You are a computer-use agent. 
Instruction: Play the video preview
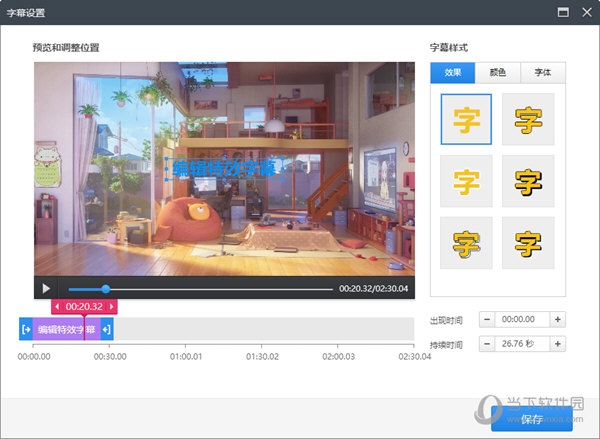click(x=46, y=288)
